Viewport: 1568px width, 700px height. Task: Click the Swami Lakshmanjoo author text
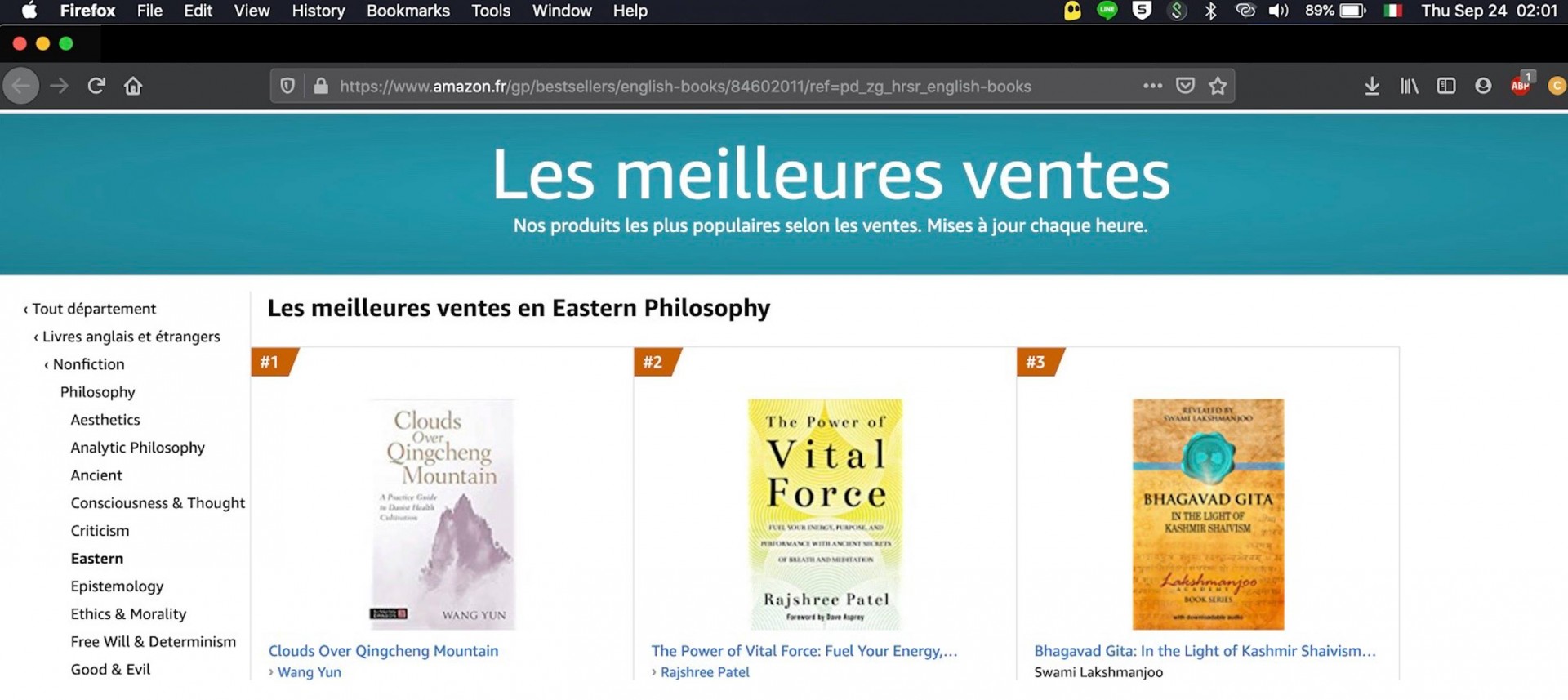(x=1098, y=672)
